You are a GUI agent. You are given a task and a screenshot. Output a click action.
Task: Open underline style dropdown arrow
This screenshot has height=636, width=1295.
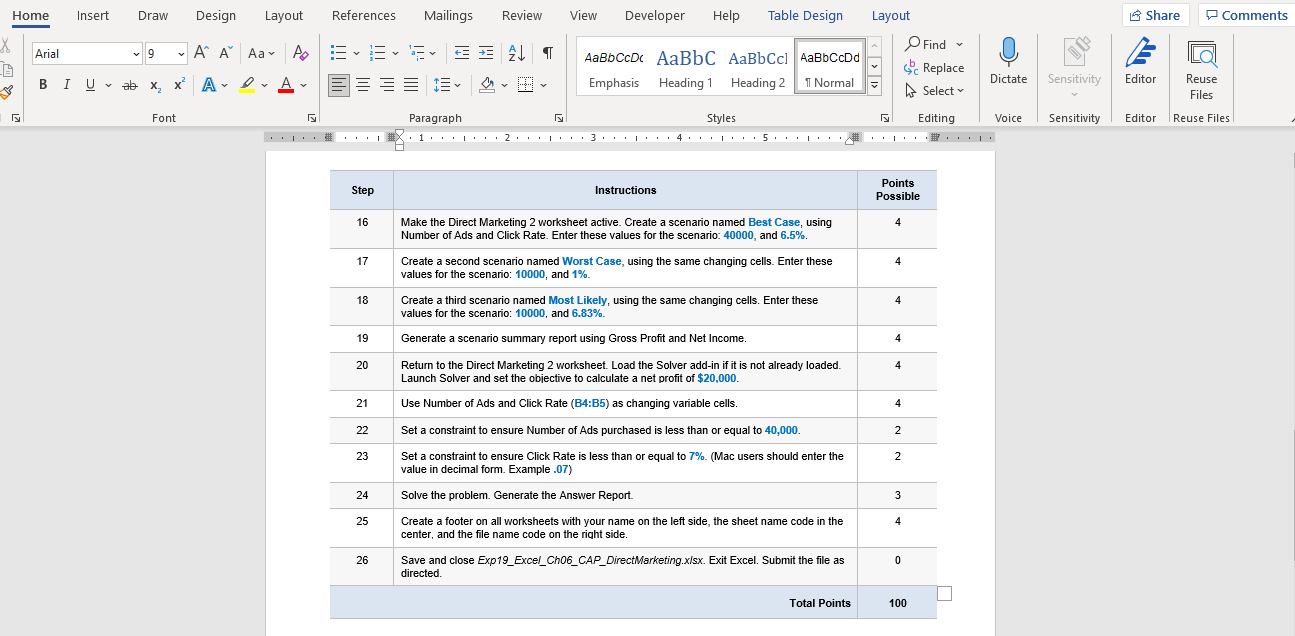(108, 85)
